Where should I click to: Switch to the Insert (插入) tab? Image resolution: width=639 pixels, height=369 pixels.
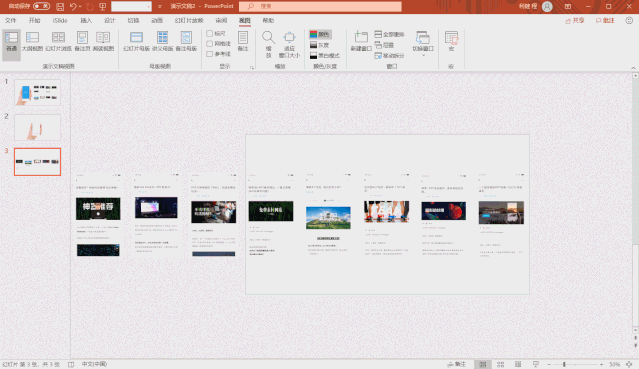click(86, 20)
